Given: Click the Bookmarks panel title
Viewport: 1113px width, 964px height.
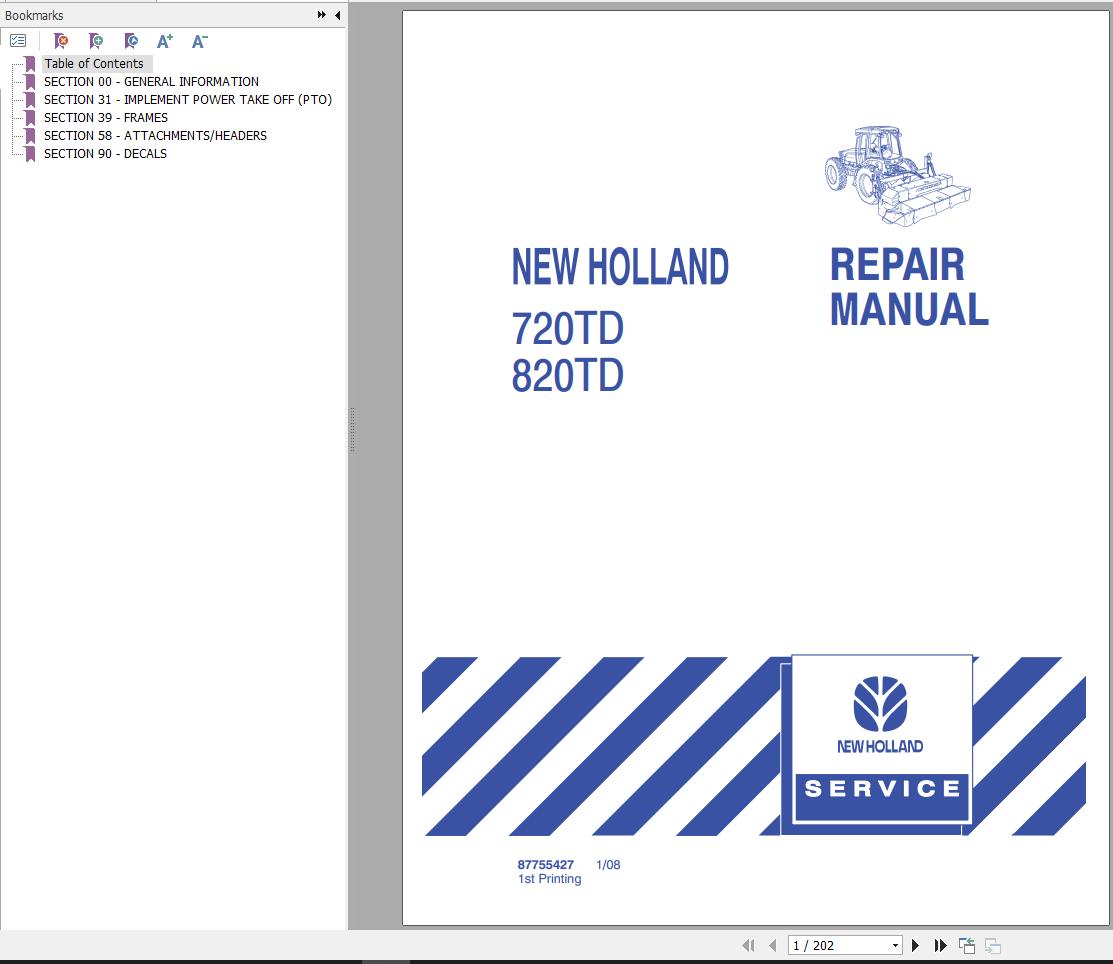Looking at the screenshot, I should coord(34,15).
